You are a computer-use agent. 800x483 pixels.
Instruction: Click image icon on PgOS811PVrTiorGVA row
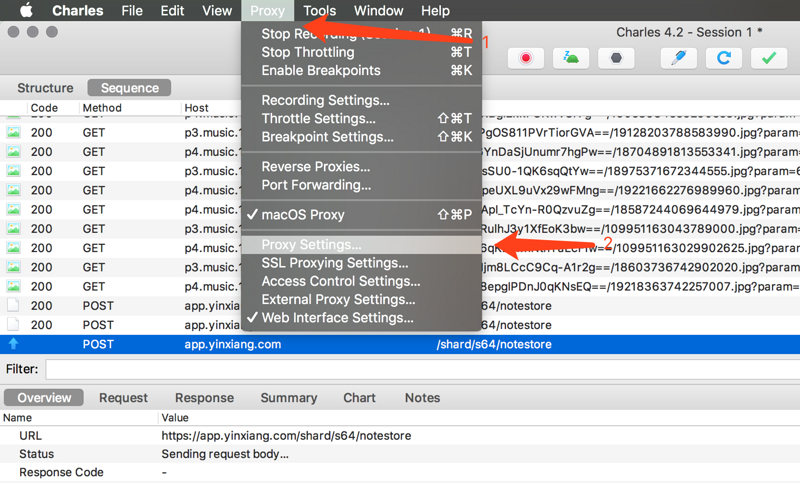coord(13,133)
